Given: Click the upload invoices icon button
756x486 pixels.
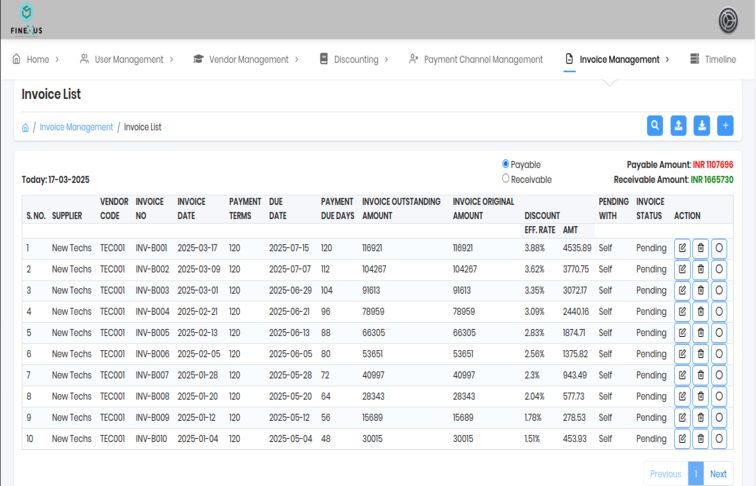Looking at the screenshot, I should pyautogui.click(x=678, y=126).
